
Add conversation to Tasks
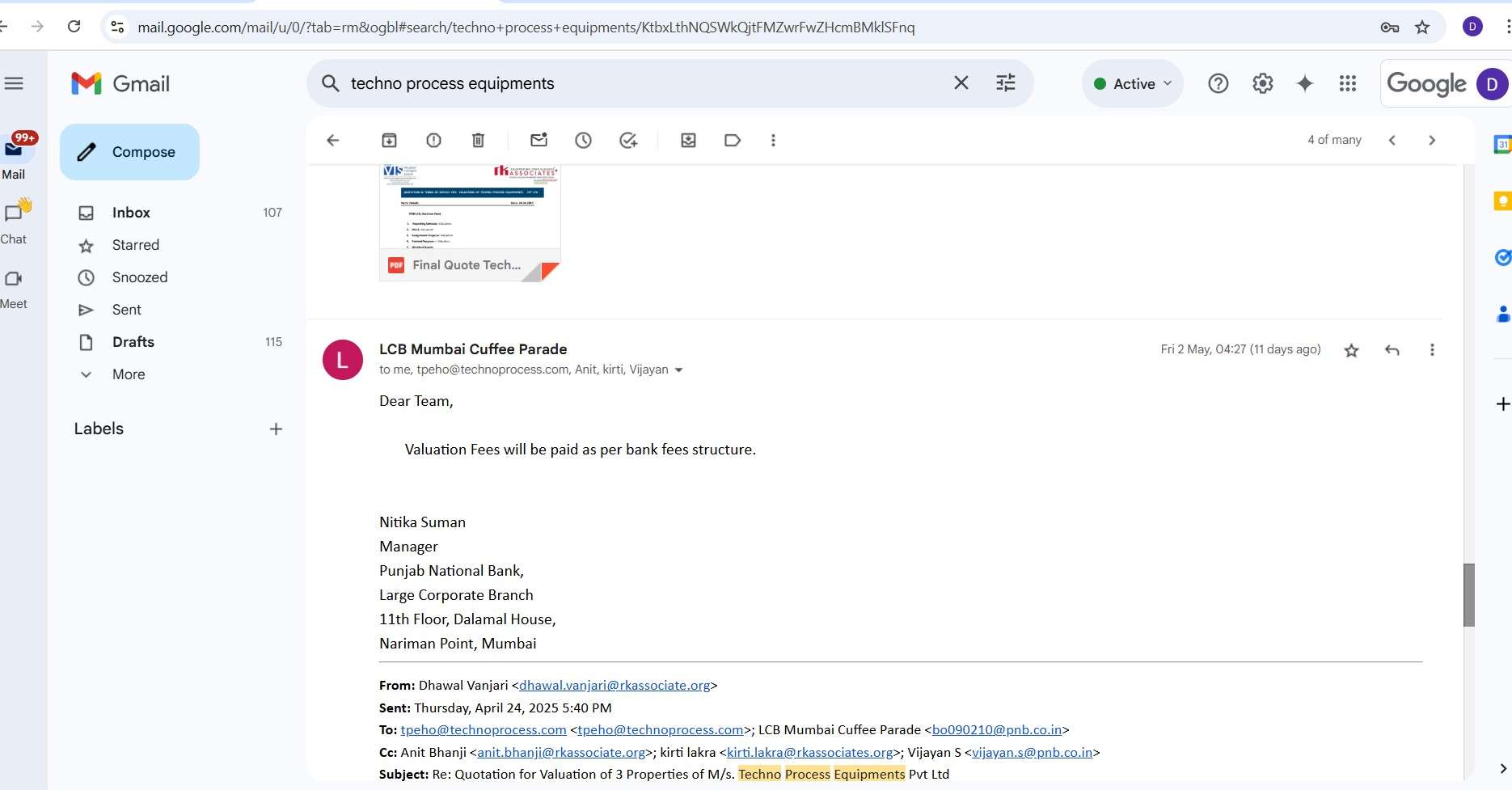tap(628, 140)
